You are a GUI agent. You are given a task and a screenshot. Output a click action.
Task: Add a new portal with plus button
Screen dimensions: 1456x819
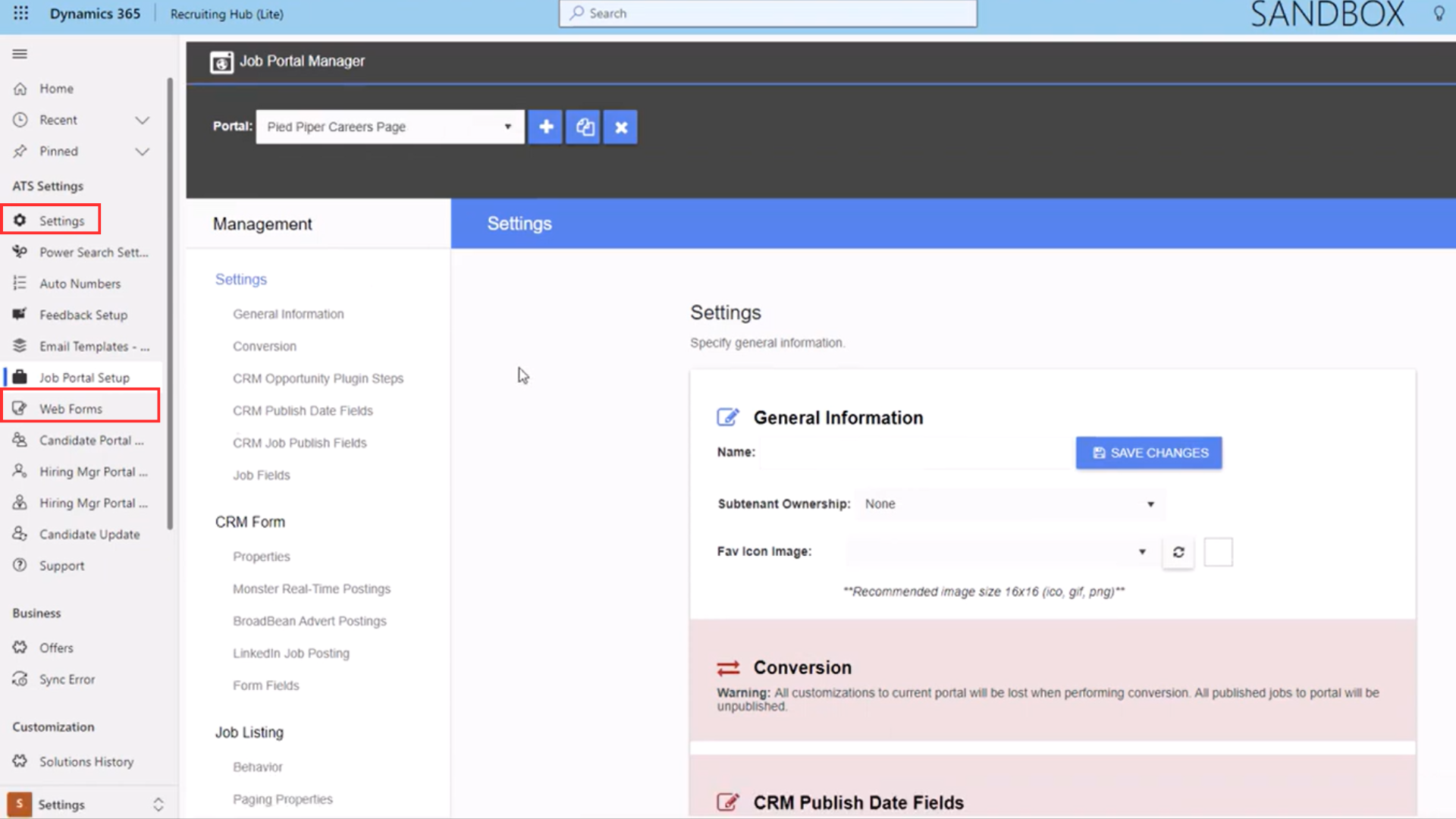pos(545,127)
